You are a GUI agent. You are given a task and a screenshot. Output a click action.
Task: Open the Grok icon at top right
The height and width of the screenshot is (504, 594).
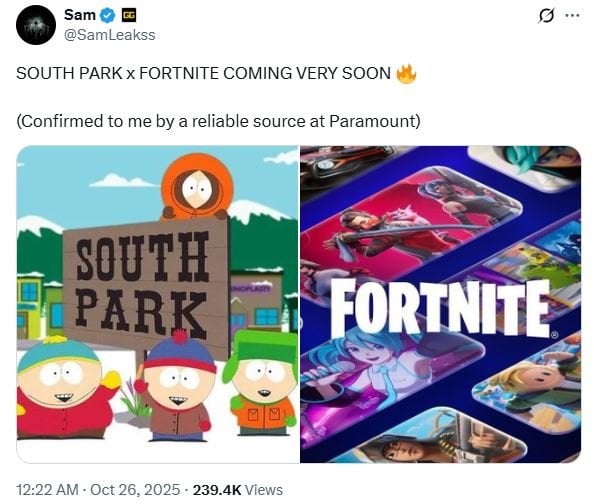pos(546,16)
